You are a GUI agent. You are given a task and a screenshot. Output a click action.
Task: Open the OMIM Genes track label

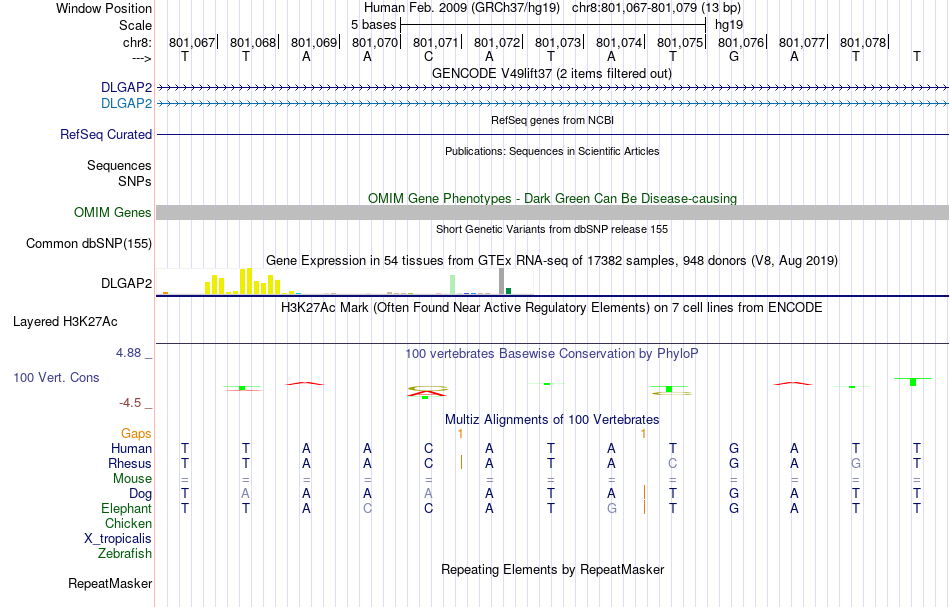(x=112, y=213)
